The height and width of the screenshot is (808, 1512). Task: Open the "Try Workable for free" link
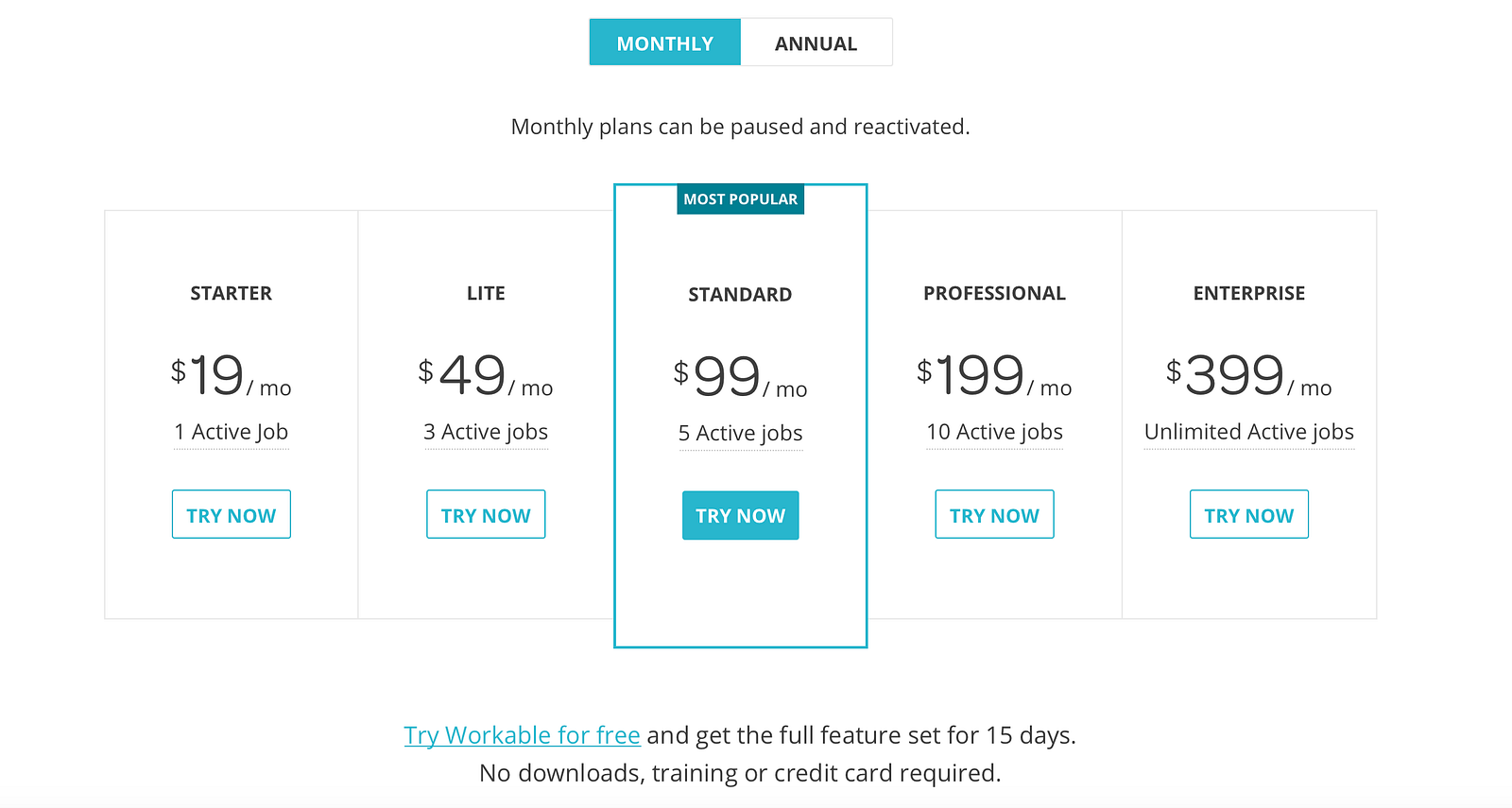pos(522,735)
